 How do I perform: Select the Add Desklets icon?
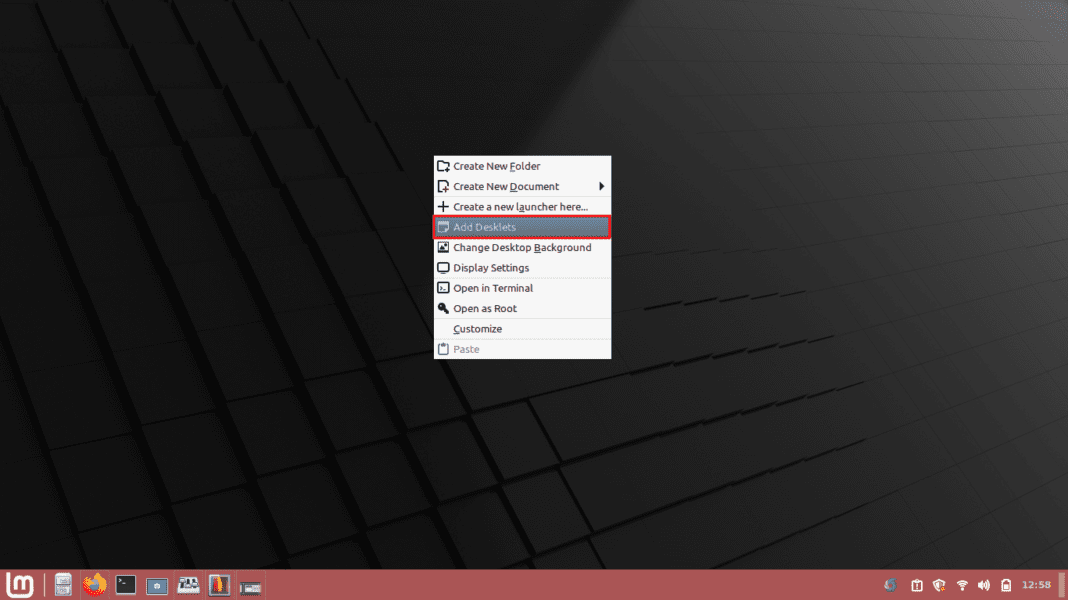(x=443, y=227)
